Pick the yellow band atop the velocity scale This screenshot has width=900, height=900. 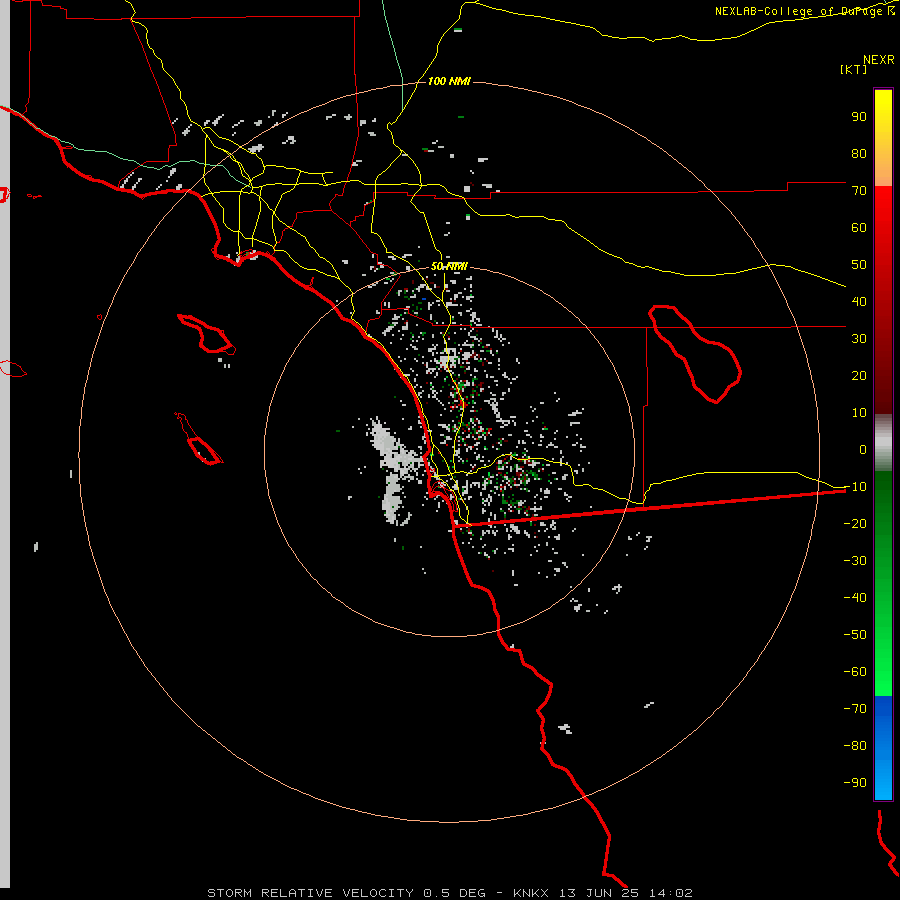[x=883, y=138]
